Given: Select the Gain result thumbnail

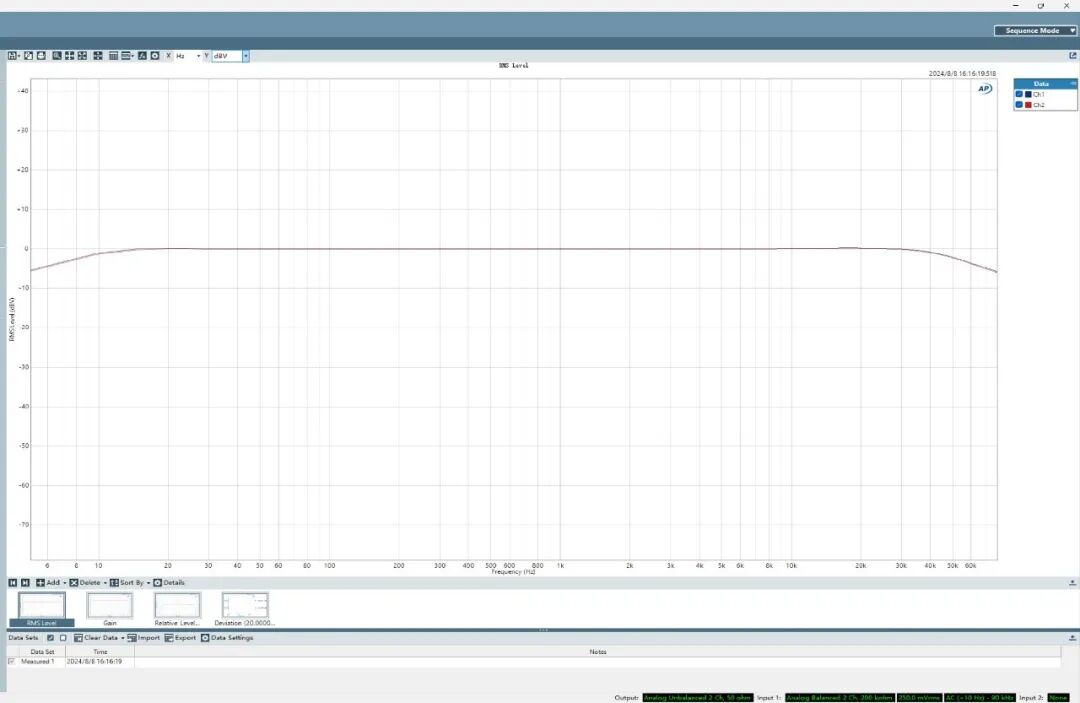Looking at the screenshot, I should coord(110,609).
